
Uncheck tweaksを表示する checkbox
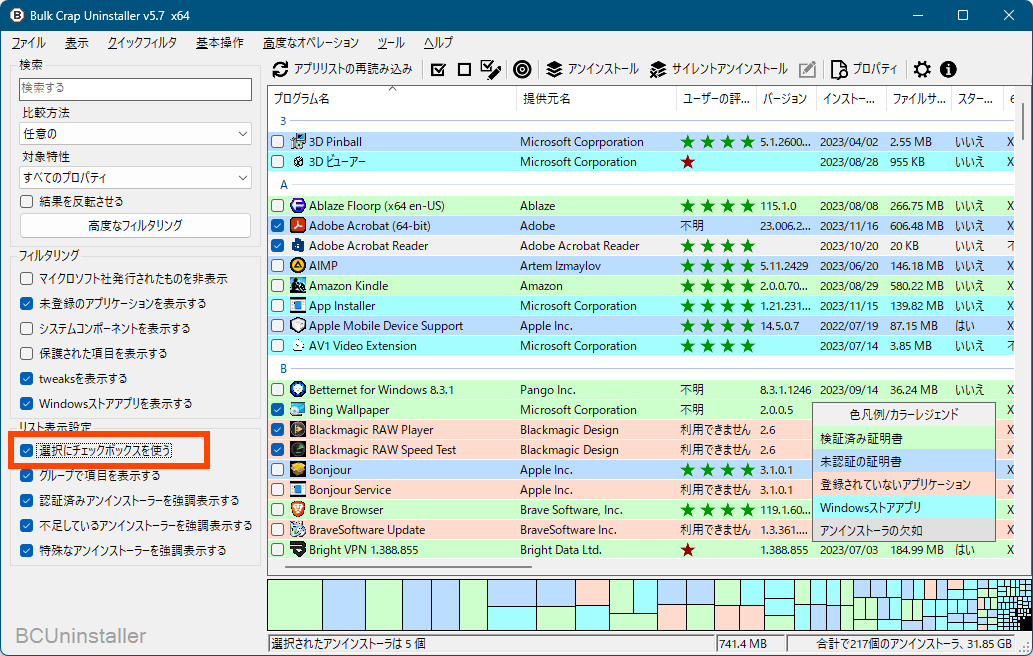(26, 378)
